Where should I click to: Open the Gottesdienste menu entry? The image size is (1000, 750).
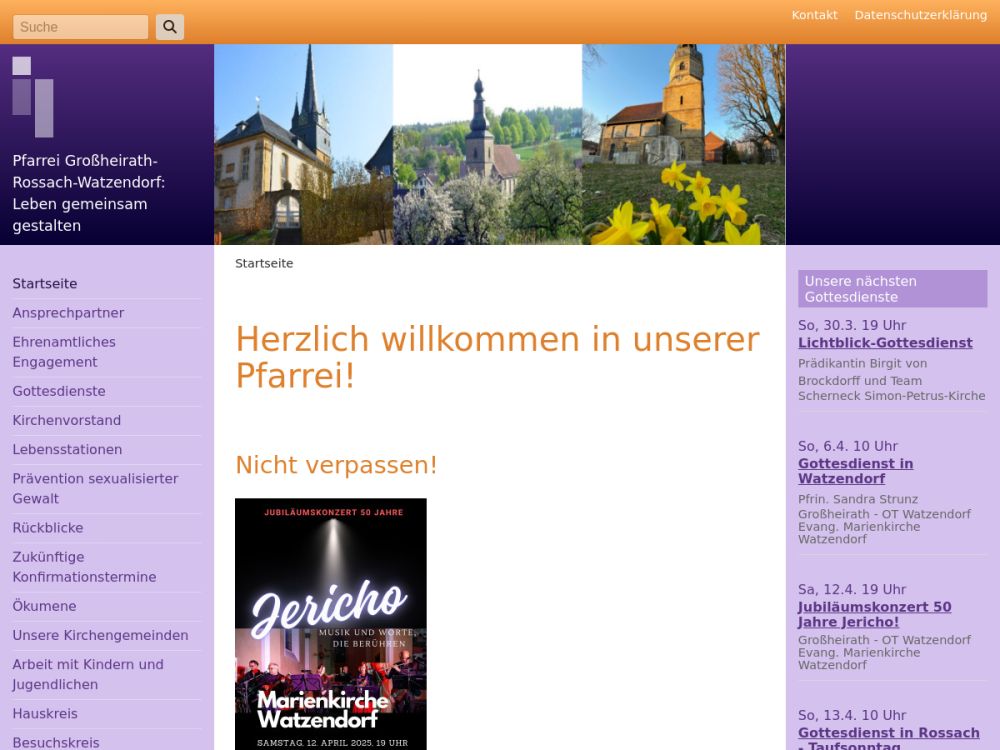(59, 391)
